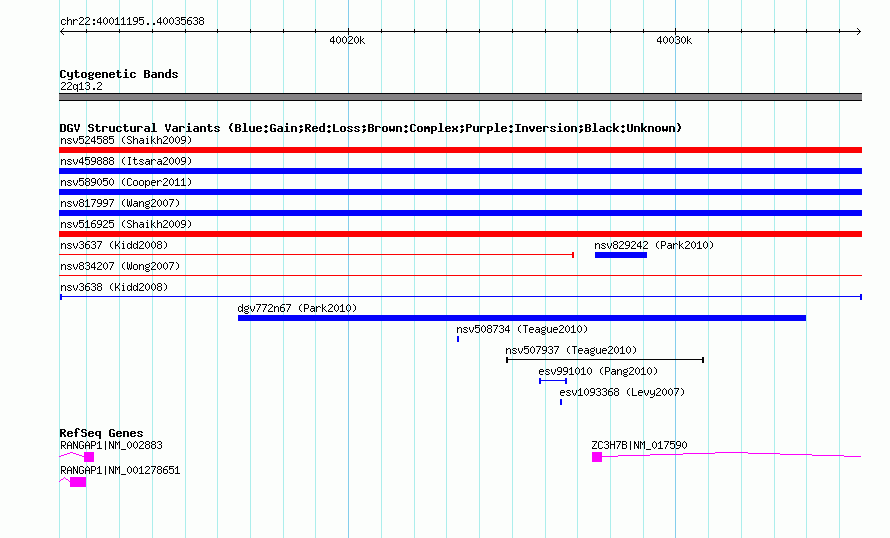
Task: Click the esv991010 (Pang2010) blue span
Action: pyautogui.click(x=553, y=381)
